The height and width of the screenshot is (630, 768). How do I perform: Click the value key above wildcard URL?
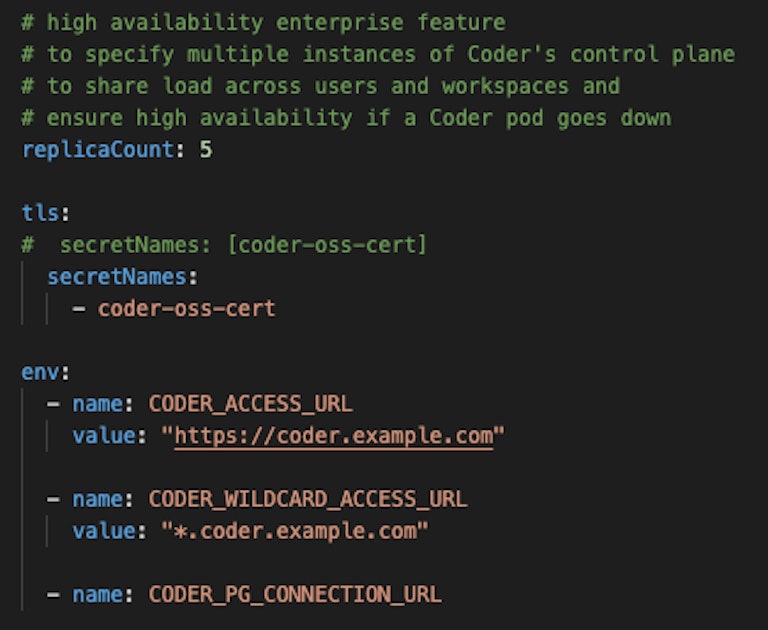point(104,531)
